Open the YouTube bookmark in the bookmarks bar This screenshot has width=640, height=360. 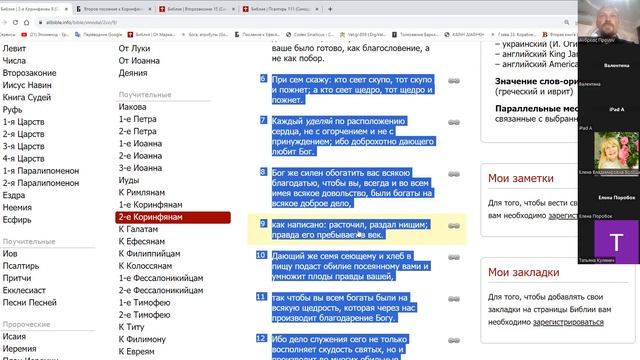point(46,35)
